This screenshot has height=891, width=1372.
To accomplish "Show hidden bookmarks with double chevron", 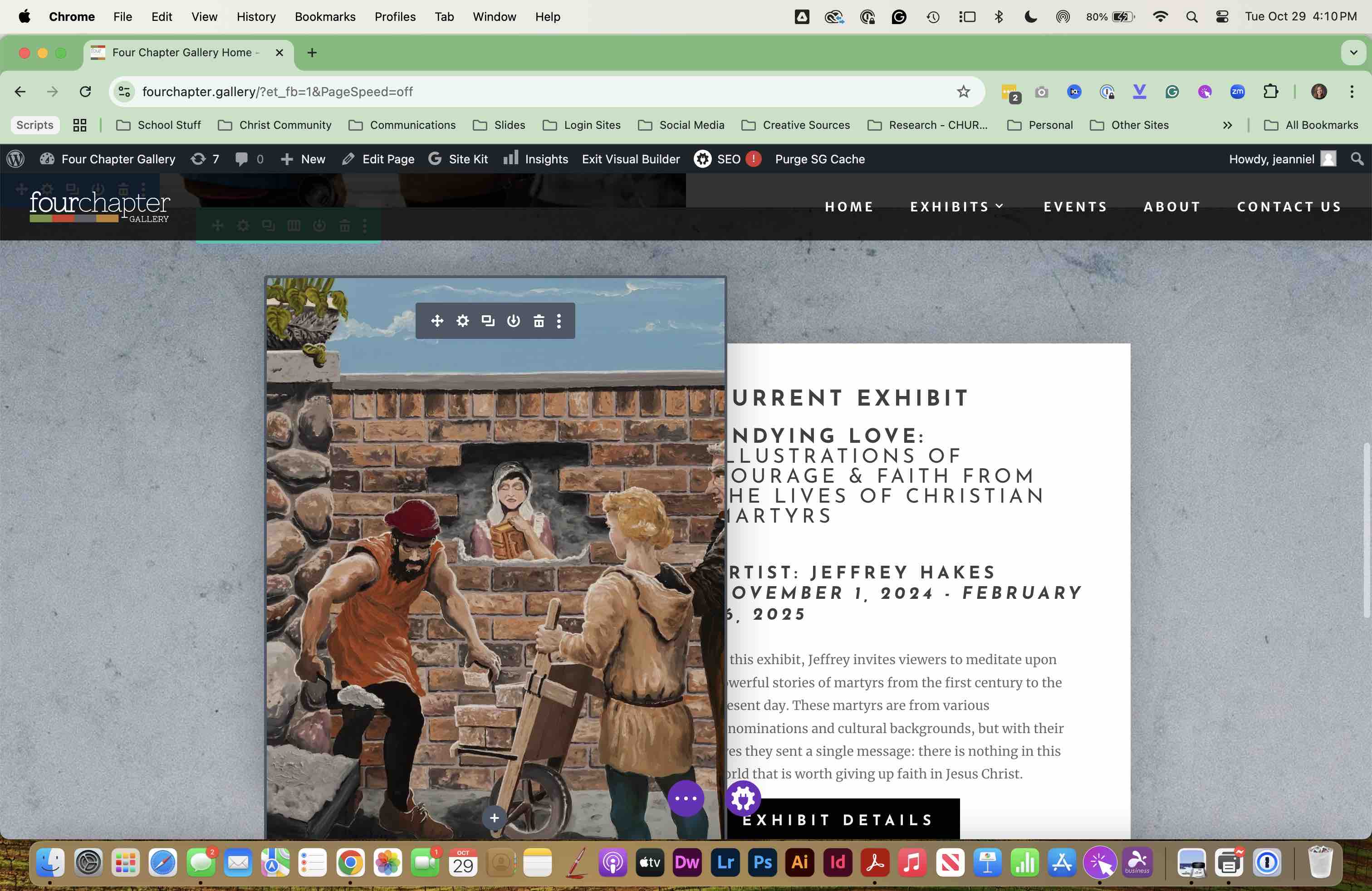I will point(1227,125).
